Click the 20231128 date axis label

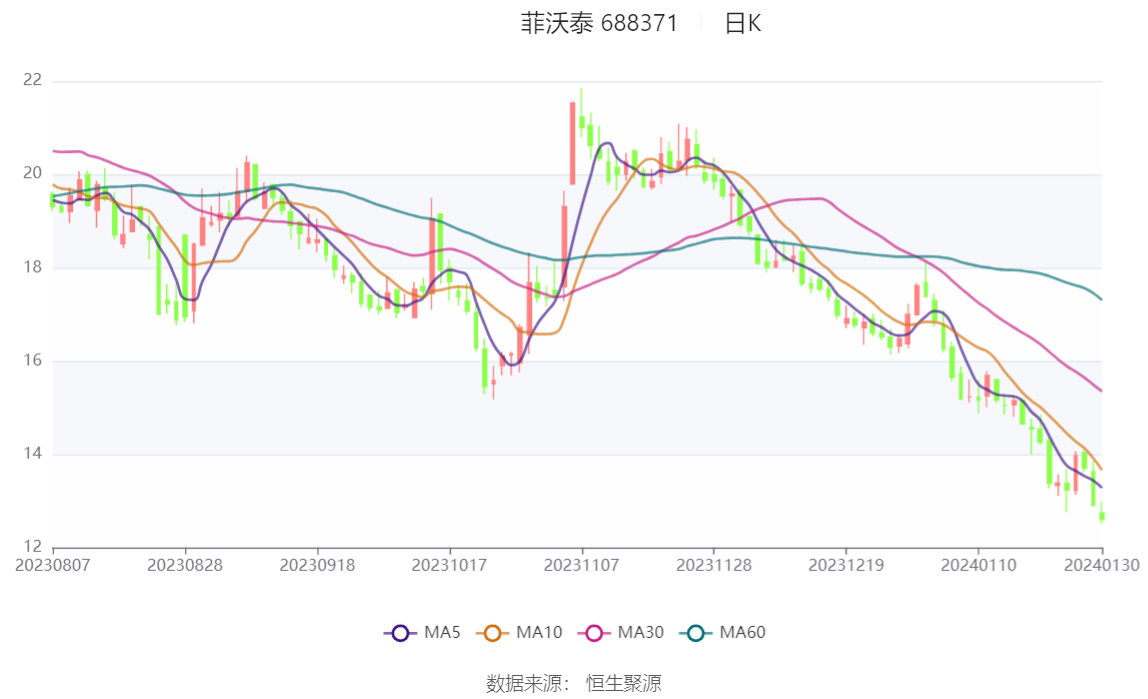point(714,566)
